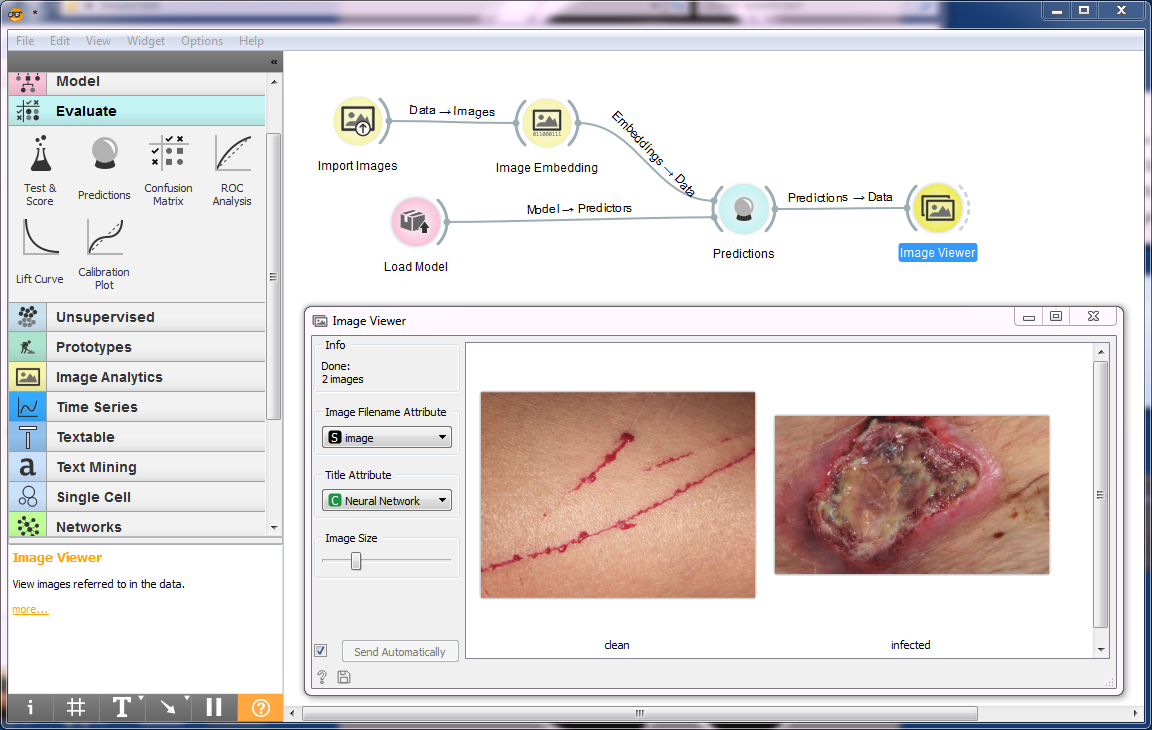This screenshot has width=1152, height=730.
Task: Minimize the Image Viewer sub-window
Action: [x=1029, y=317]
